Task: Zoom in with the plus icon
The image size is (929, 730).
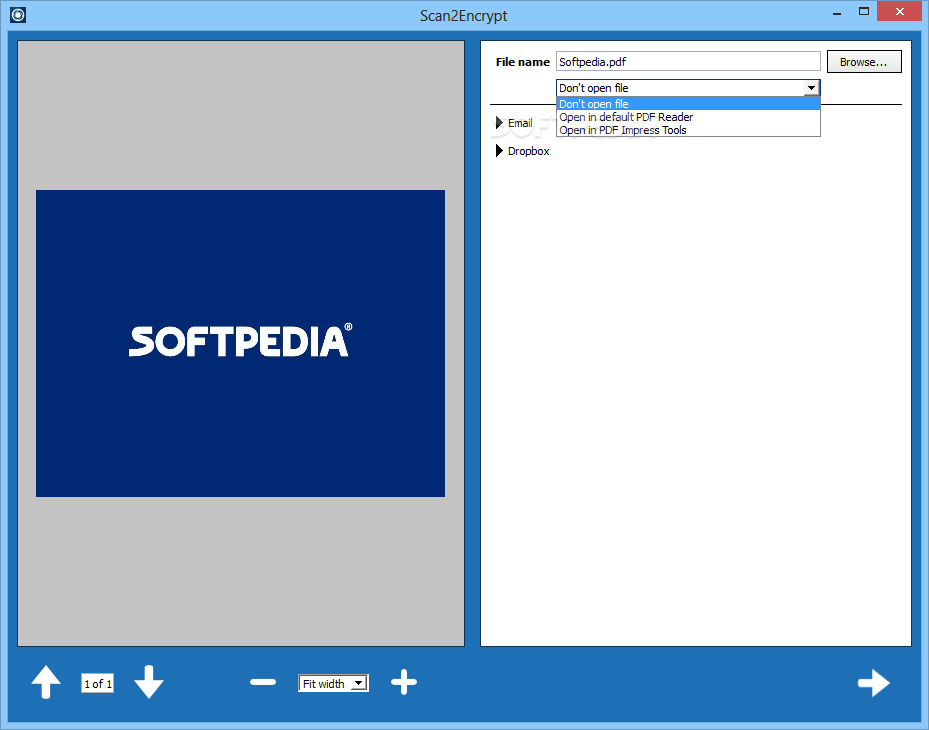Action: [x=404, y=682]
